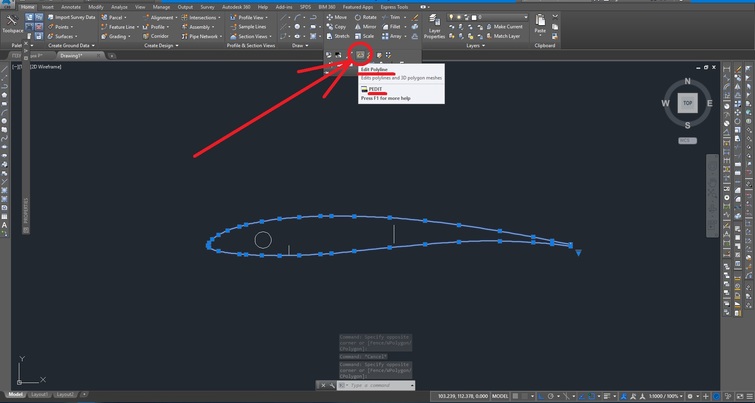Toggle grid display in status bar
The height and width of the screenshot is (403, 755).
[515, 396]
